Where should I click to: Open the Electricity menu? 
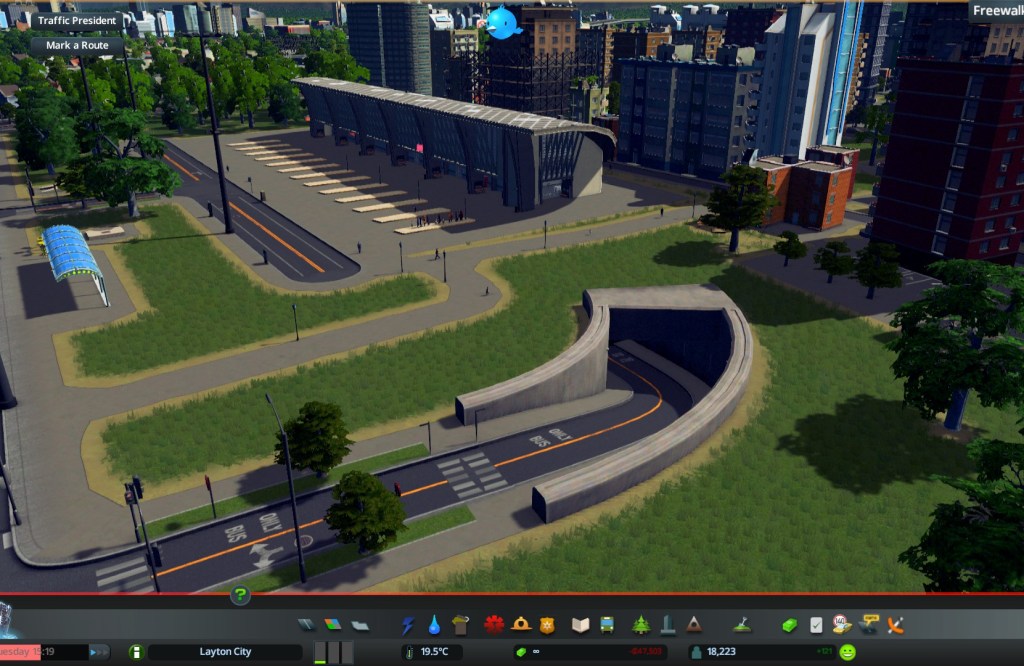pos(408,625)
